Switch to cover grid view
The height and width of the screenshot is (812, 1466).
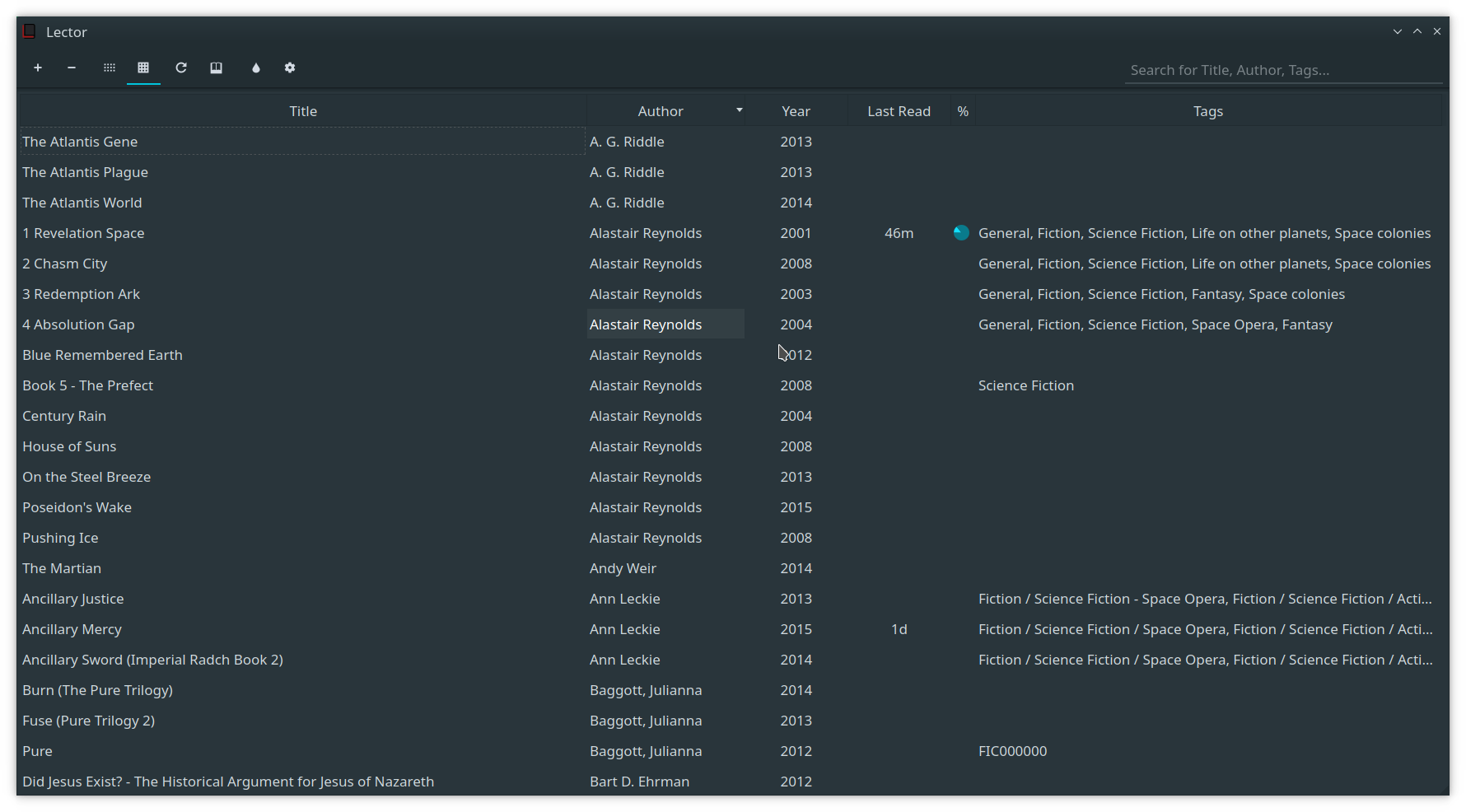[x=109, y=68]
